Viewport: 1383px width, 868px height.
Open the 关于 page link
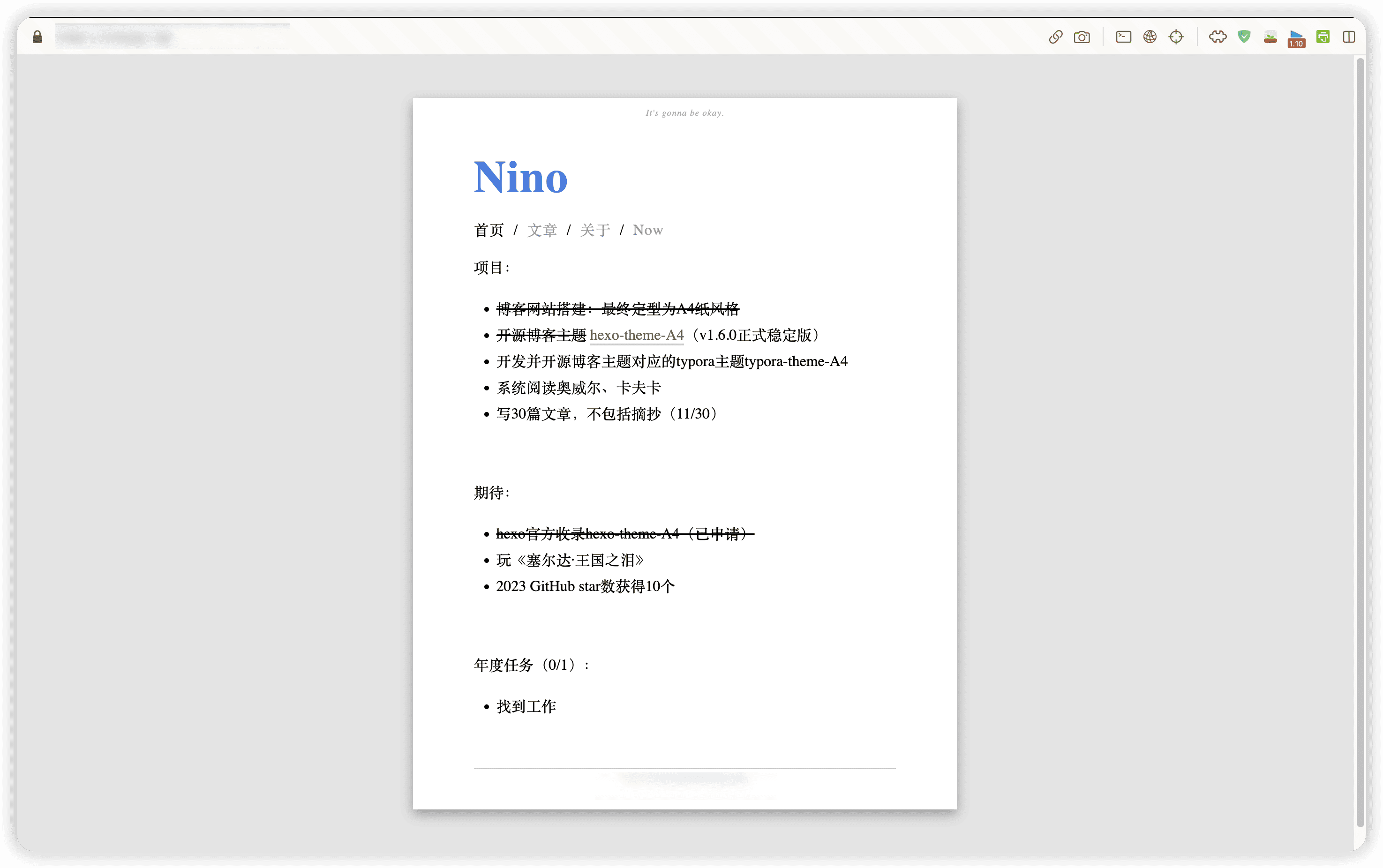tap(595, 230)
